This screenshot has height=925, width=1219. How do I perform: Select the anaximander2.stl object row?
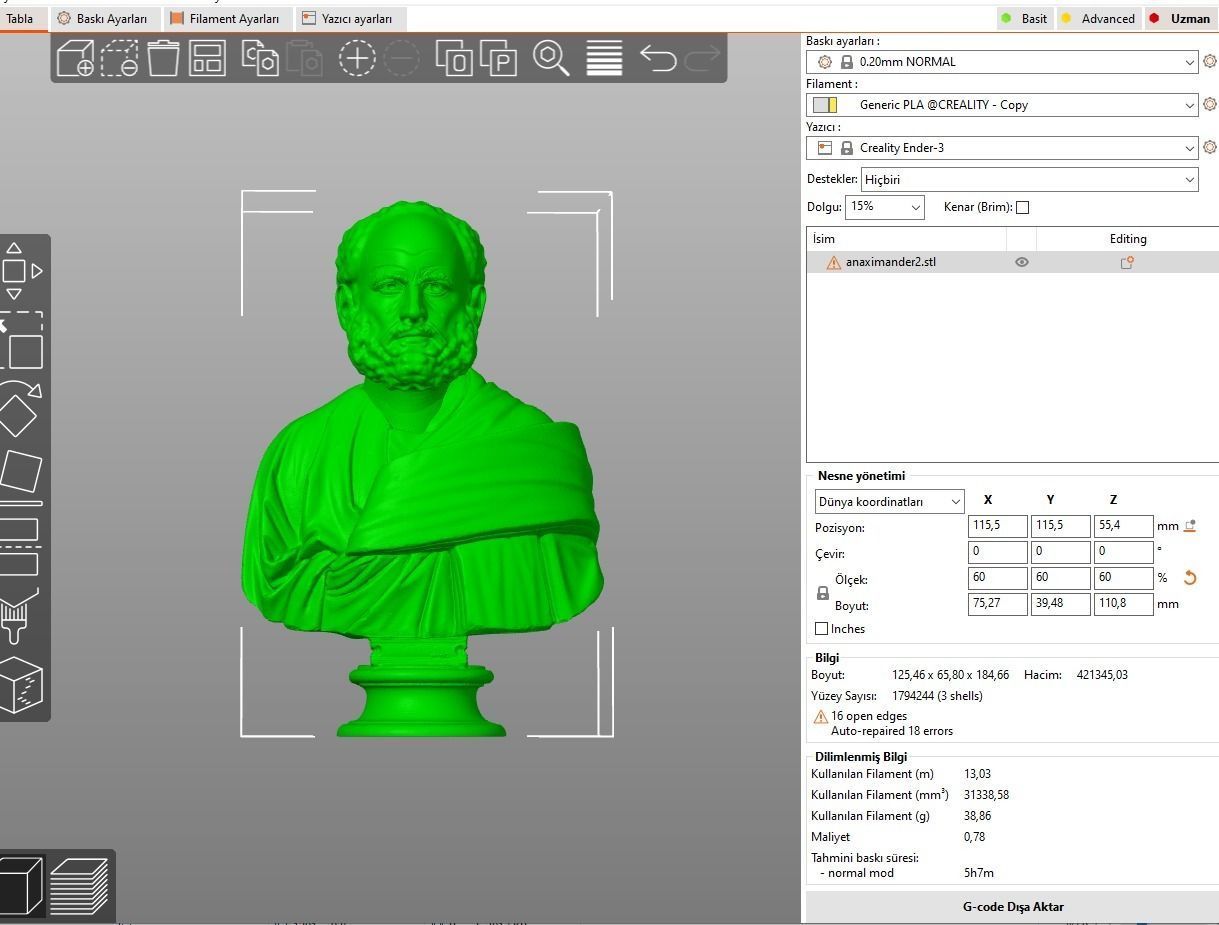click(x=1012, y=262)
